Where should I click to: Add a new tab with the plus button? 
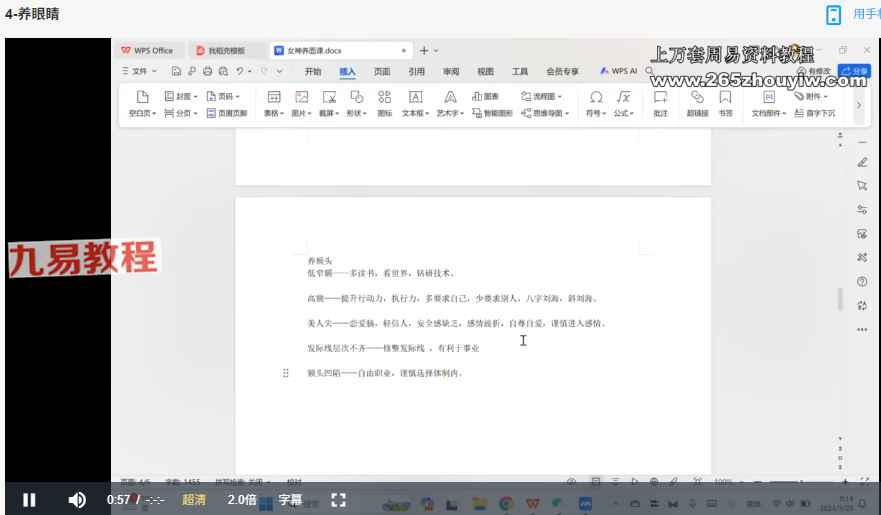(424, 51)
